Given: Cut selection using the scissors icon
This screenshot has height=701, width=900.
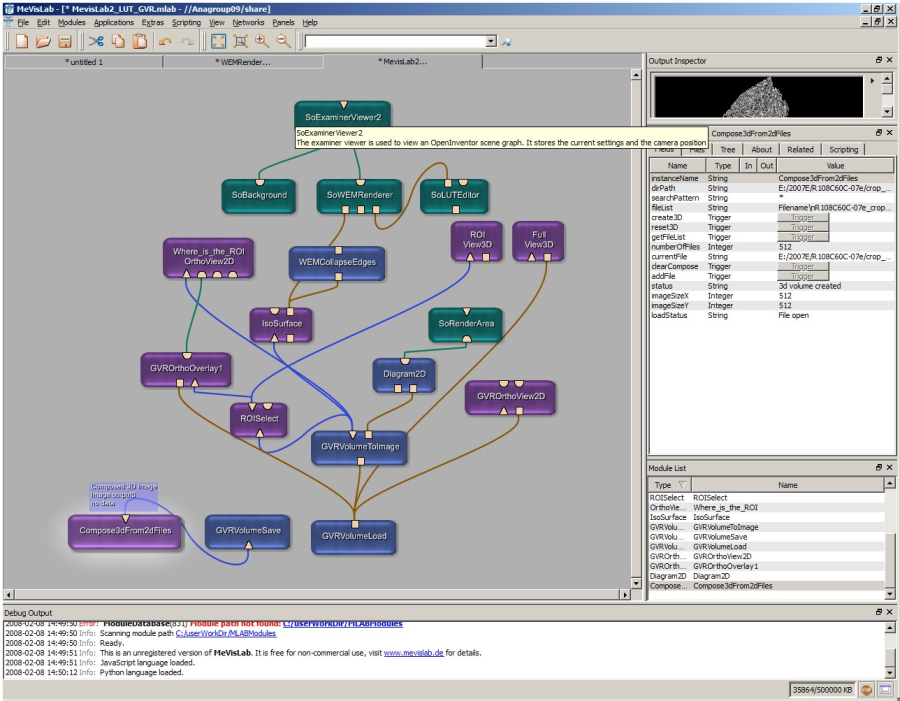Looking at the screenshot, I should (x=96, y=41).
